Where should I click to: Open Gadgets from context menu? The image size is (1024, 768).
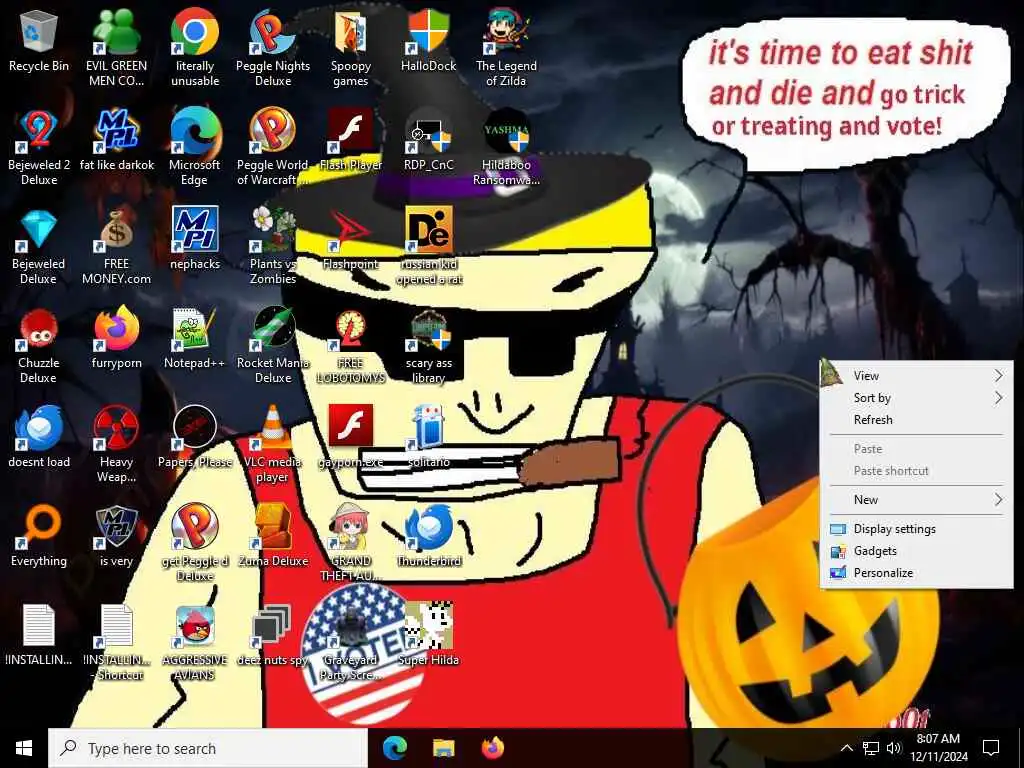pyautogui.click(x=916, y=551)
